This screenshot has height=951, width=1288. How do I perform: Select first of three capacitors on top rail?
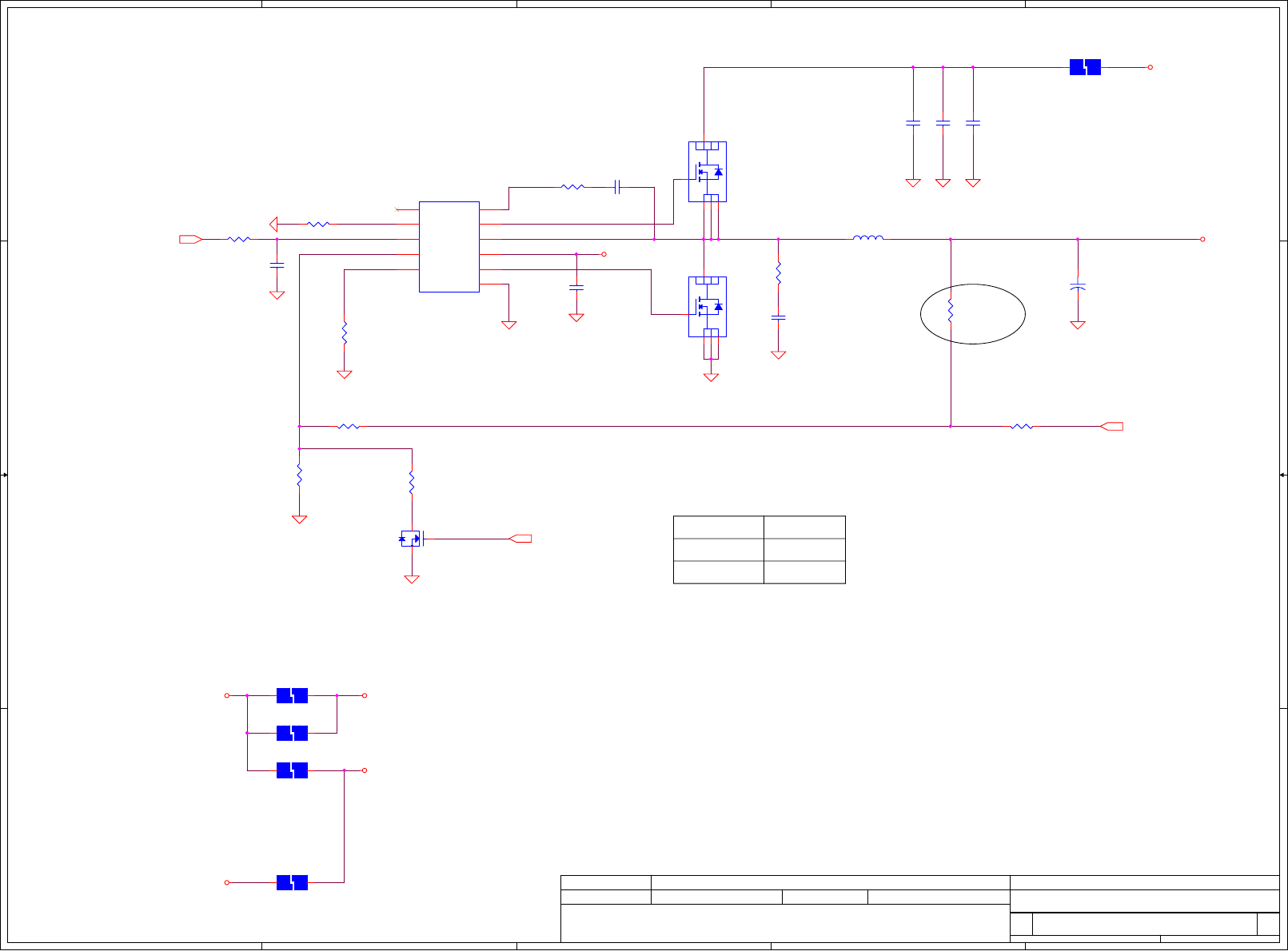point(913,123)
